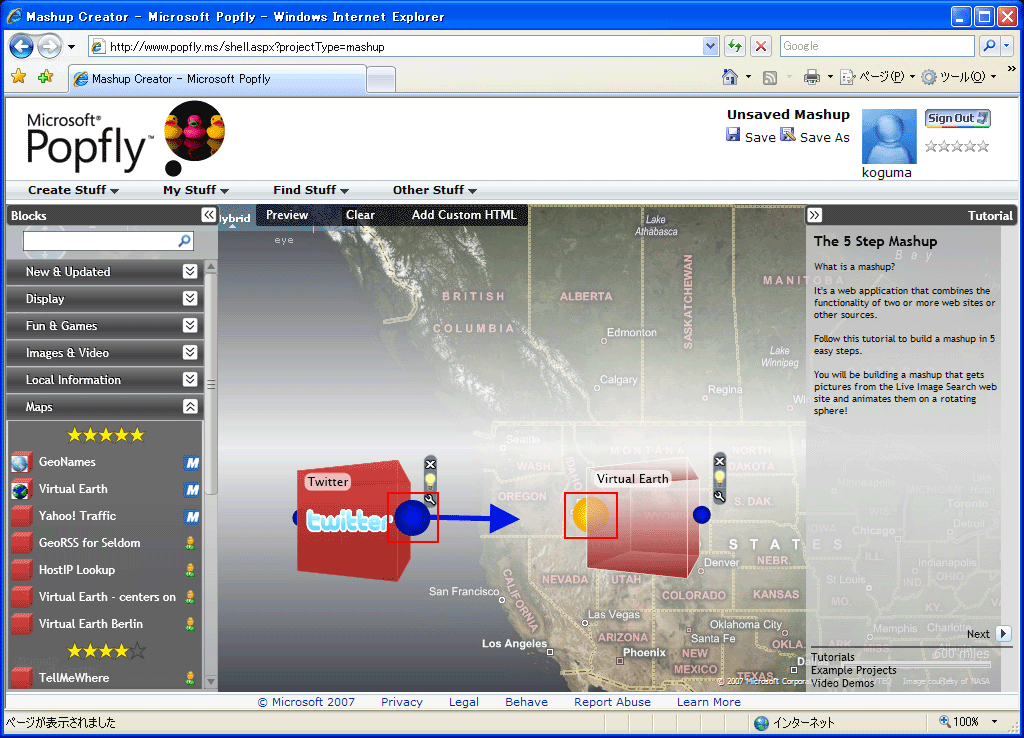Screen dimensions: 1024x738
Task: Click the RSS feeds icon
Action: (770, 78)
